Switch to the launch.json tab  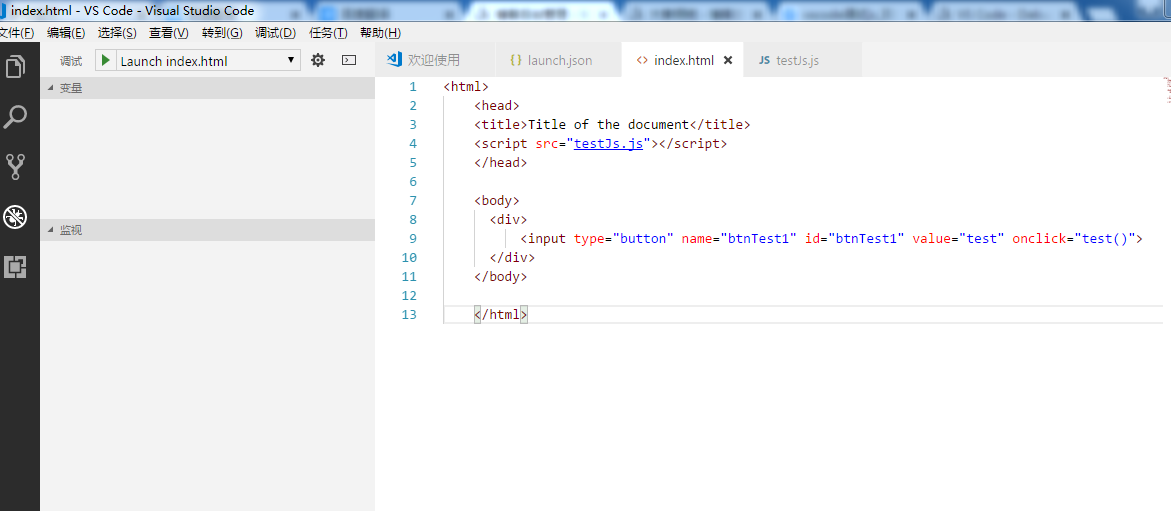coord(559,61)
